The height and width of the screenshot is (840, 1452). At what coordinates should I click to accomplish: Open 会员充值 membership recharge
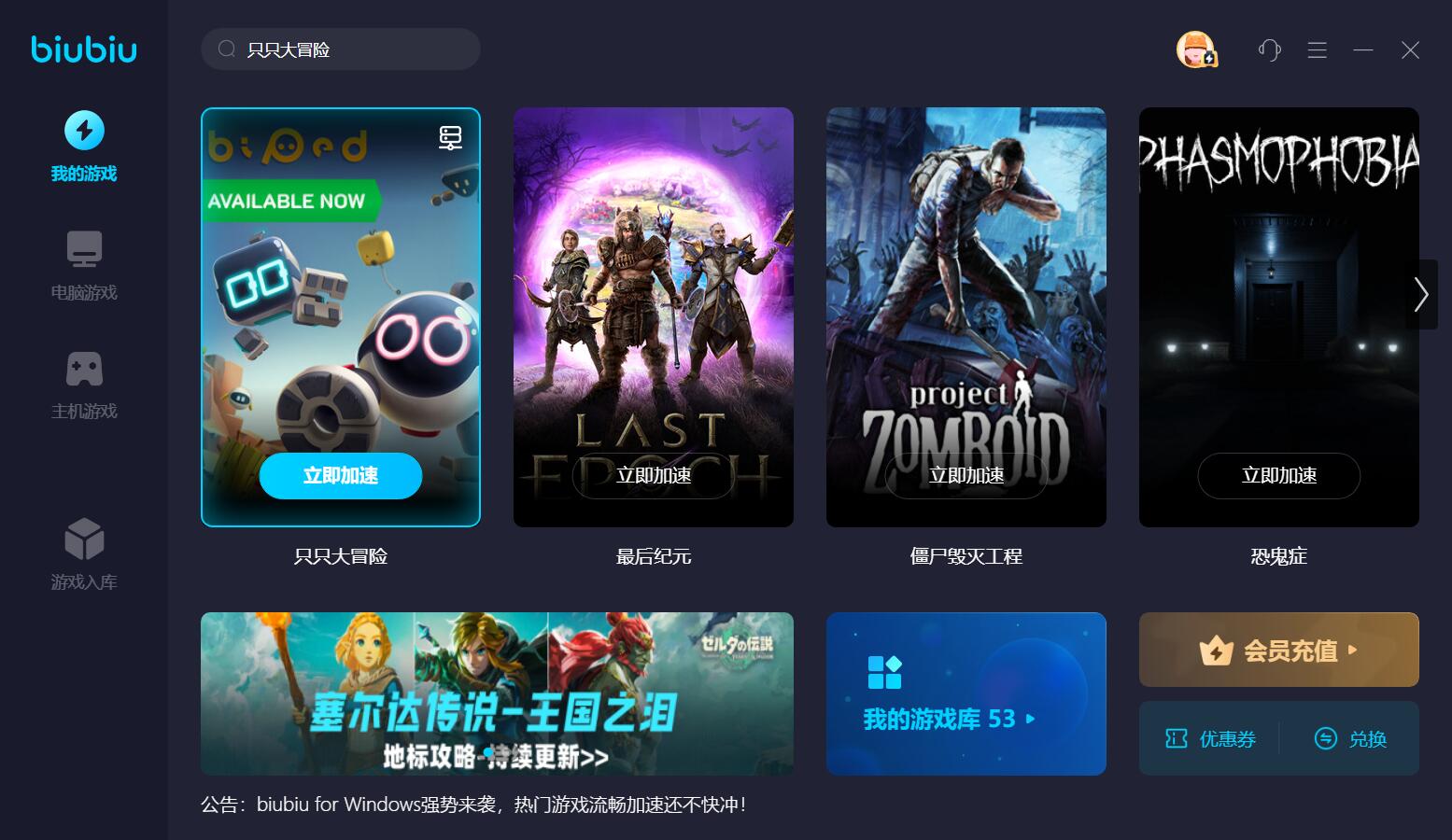point(1279,650)
